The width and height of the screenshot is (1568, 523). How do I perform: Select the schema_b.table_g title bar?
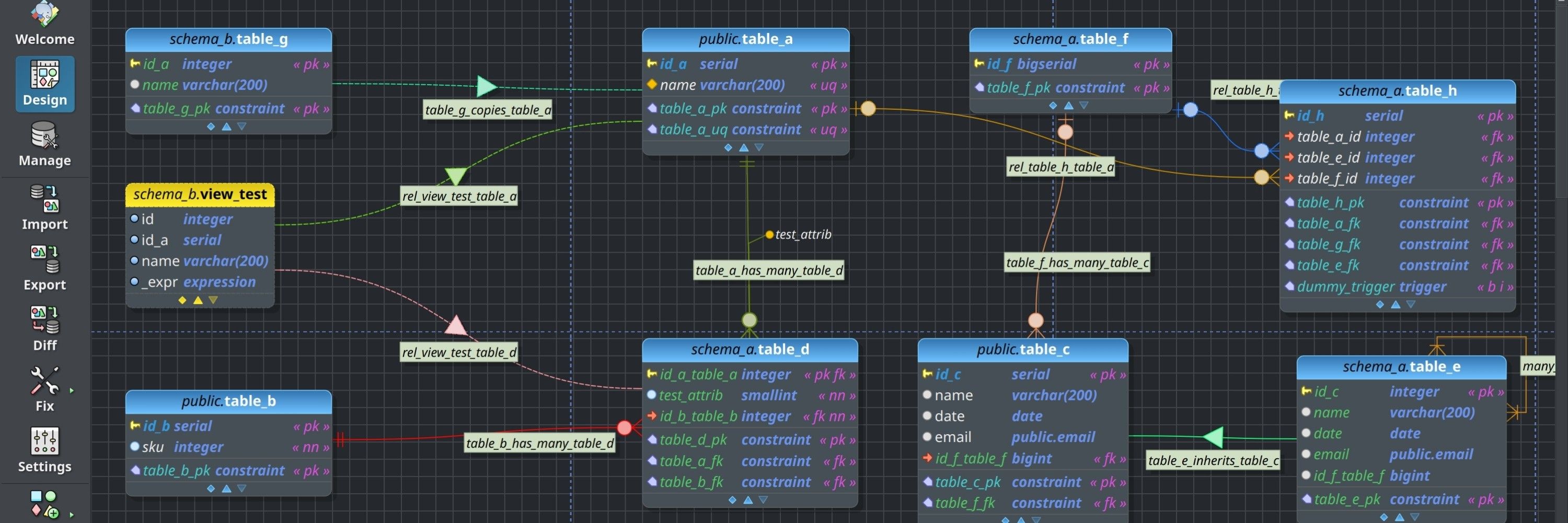pos(228,40)
